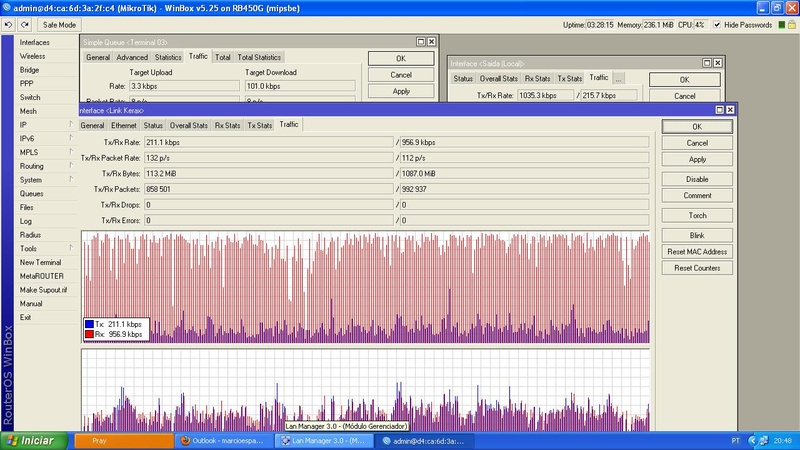Launch New Terminal
The height and width of the screenshot is (450, 800).
point(40,262)
